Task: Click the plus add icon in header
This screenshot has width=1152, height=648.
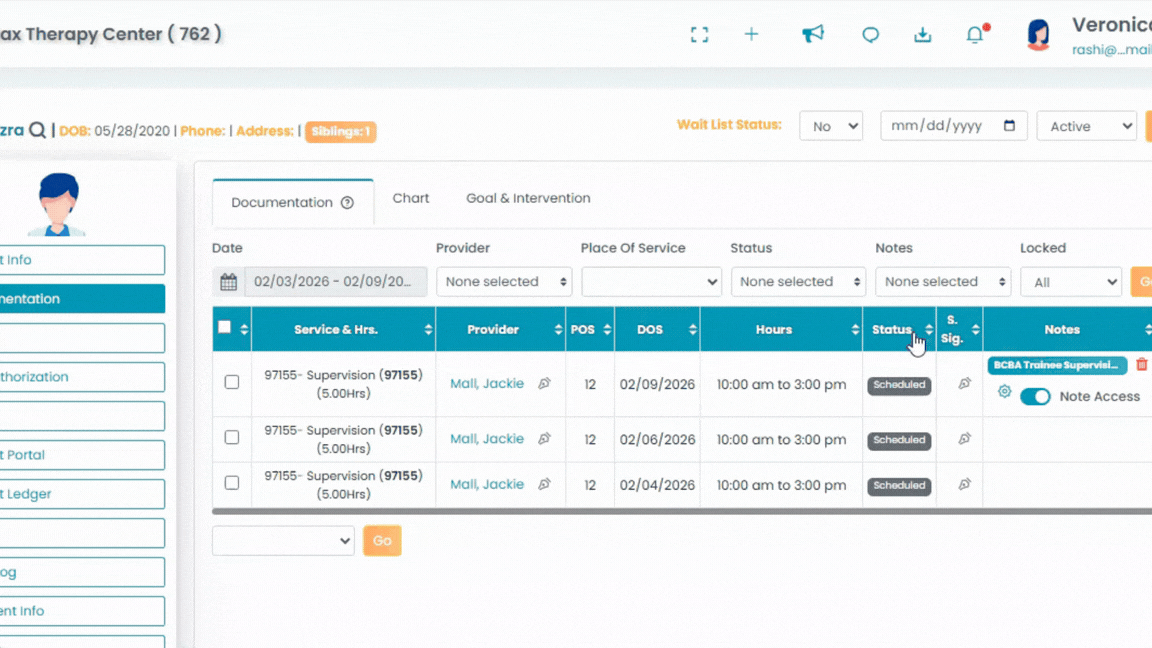Action: point(751,35)
